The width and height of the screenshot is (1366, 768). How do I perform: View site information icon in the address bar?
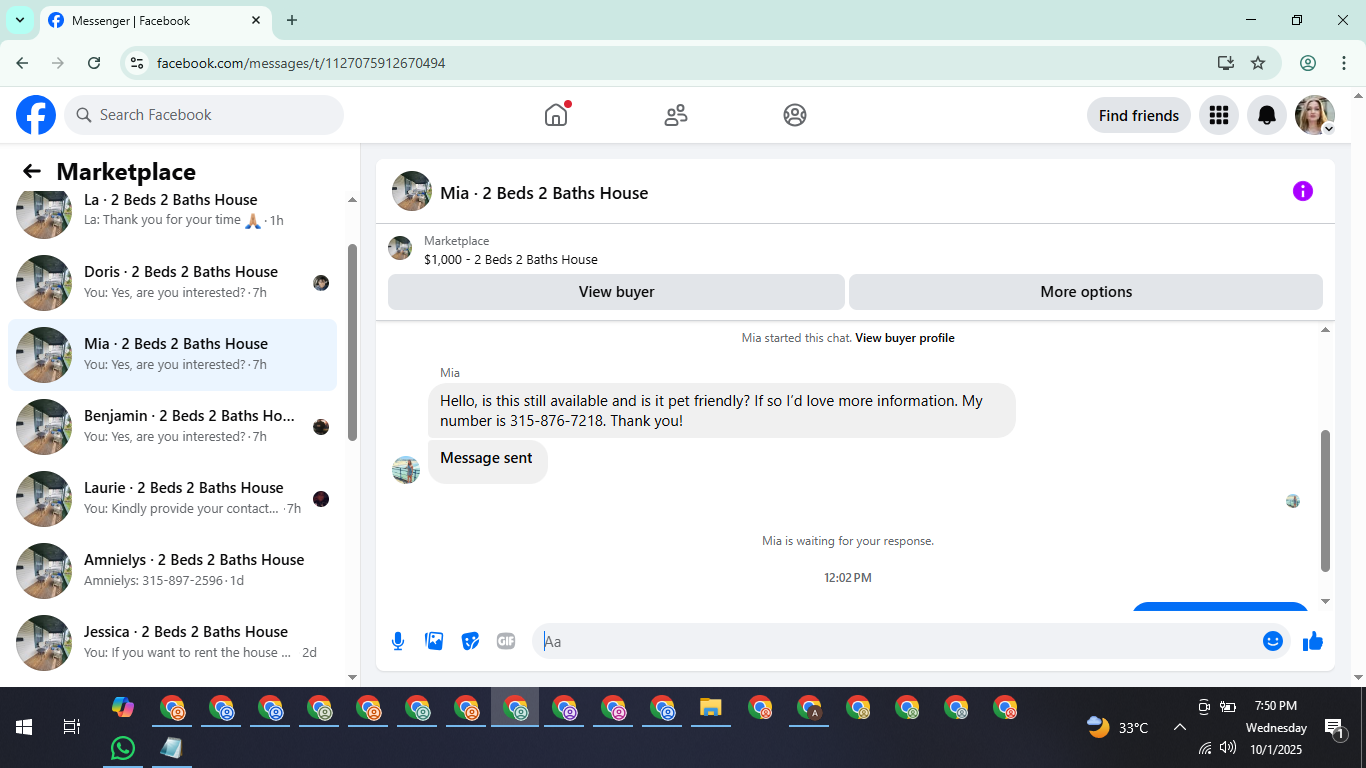pos(137,63)
